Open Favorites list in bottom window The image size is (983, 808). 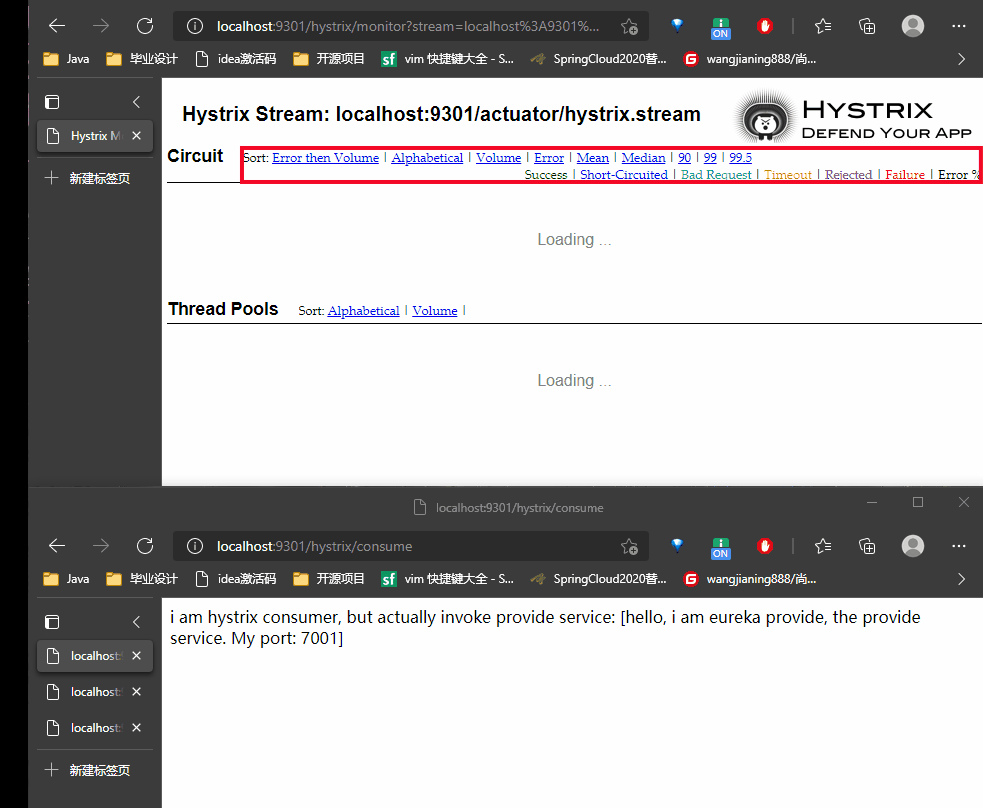point(823,546)
